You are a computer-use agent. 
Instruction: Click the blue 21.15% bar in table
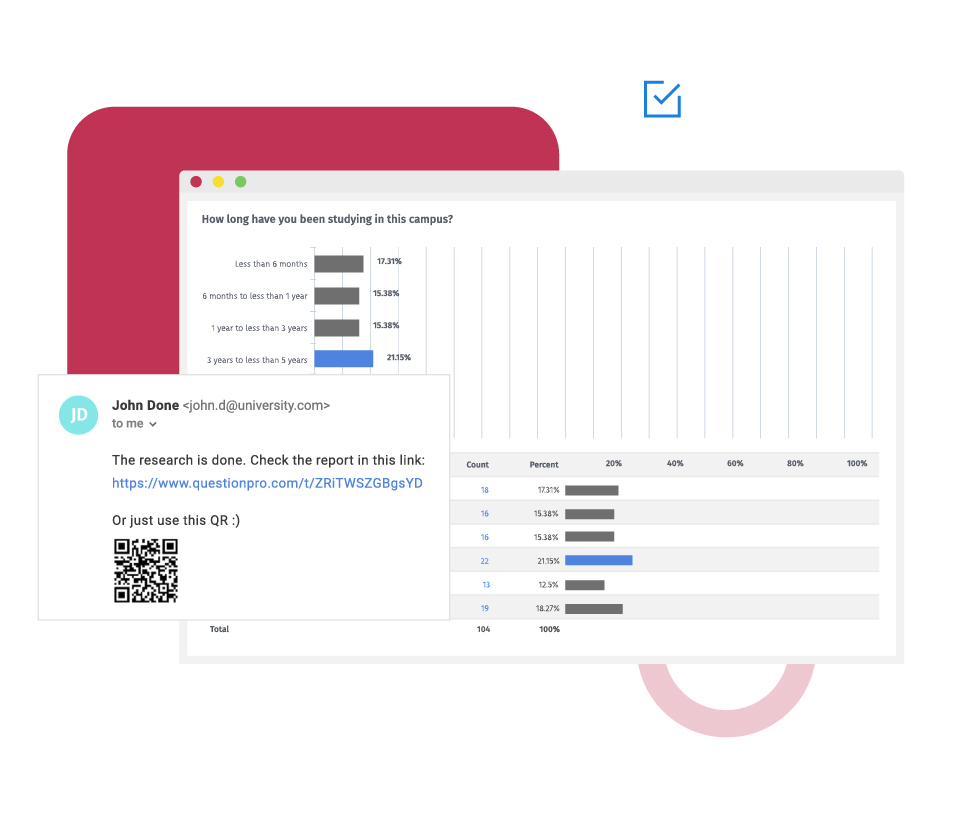(x=598, y=561)
